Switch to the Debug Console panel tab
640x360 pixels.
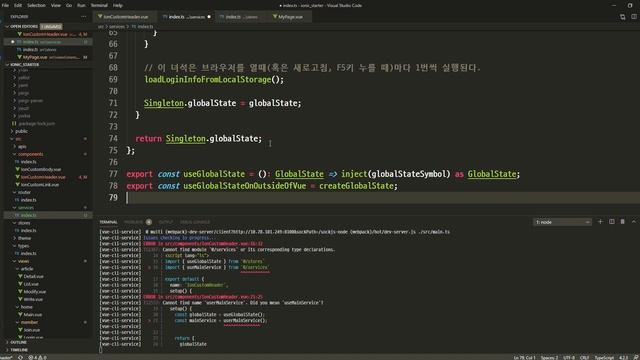[x=195, y=222]
